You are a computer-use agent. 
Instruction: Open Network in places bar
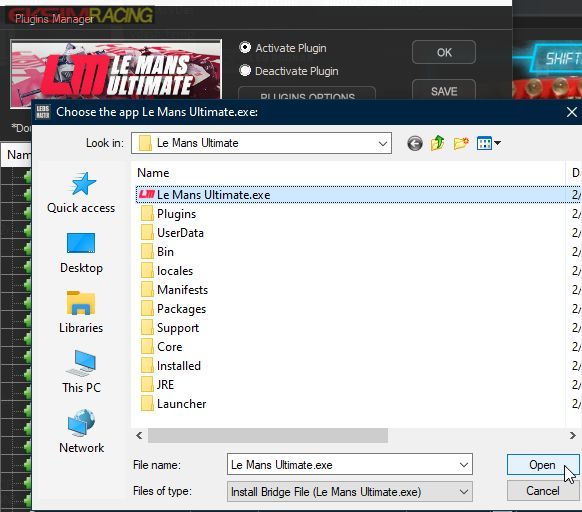[x=81, y=432]
